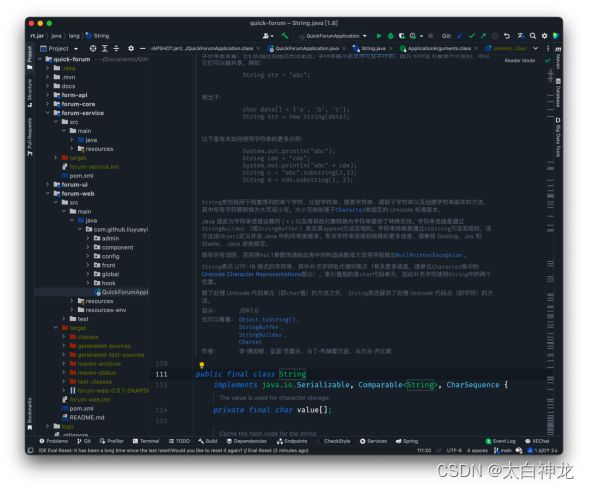589x489 pixels.
Task: Open the Structure side tool window
Action: tap(30, 93)
